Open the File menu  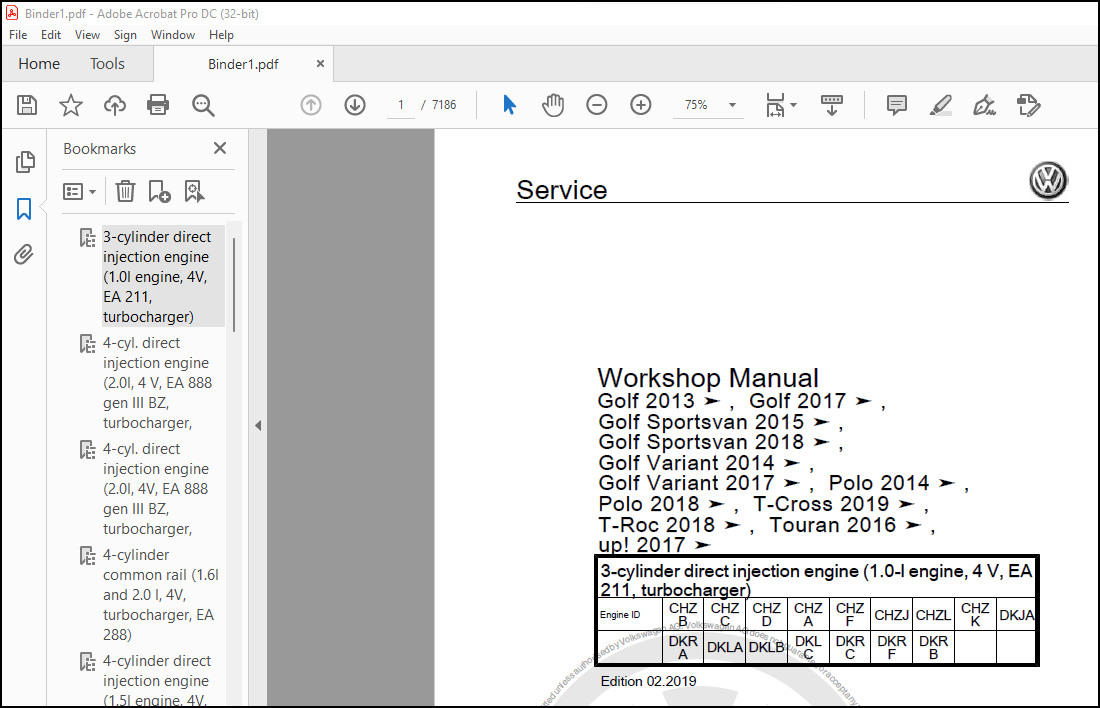tap(18, 35)
